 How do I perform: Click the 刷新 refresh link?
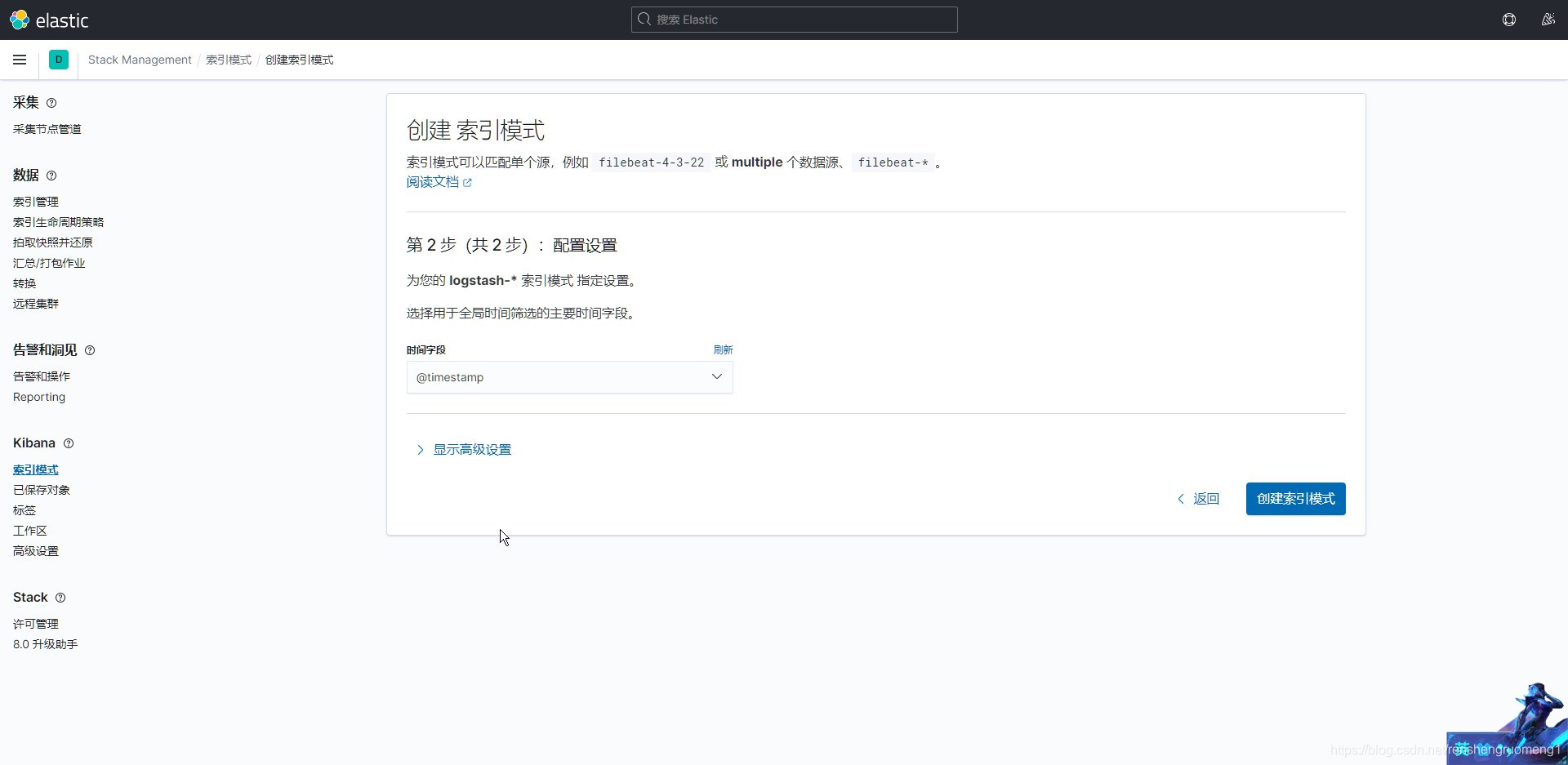pos(723,349)
